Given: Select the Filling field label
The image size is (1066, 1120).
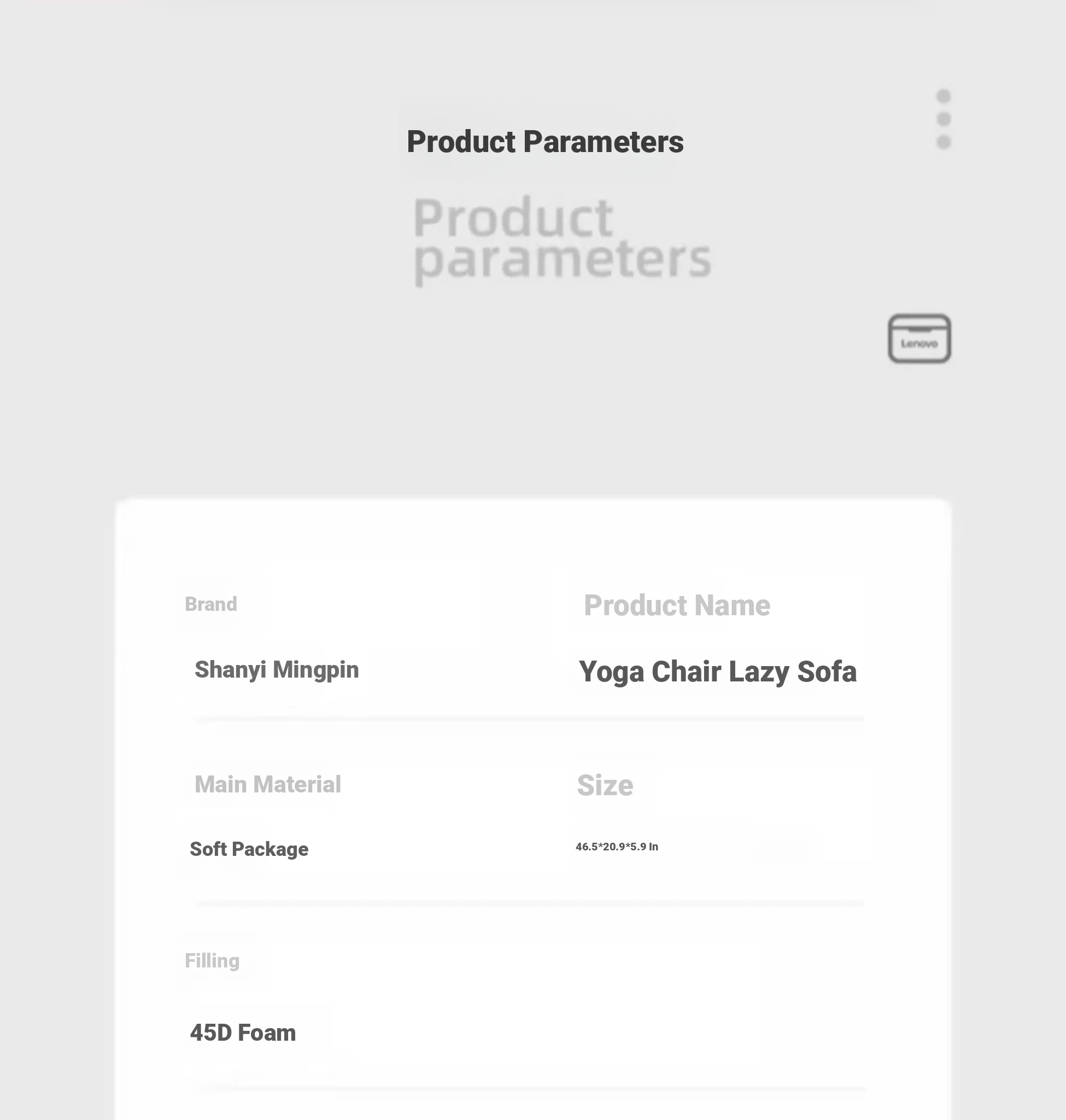Looking at the screenshot, I should 212,961.
